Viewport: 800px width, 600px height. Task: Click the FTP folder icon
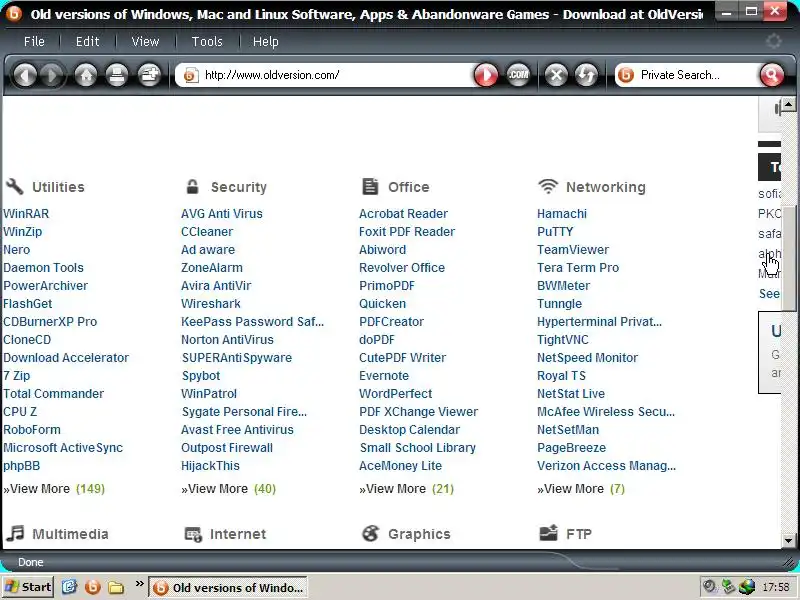pyautogui.click(x=548, y=533)
